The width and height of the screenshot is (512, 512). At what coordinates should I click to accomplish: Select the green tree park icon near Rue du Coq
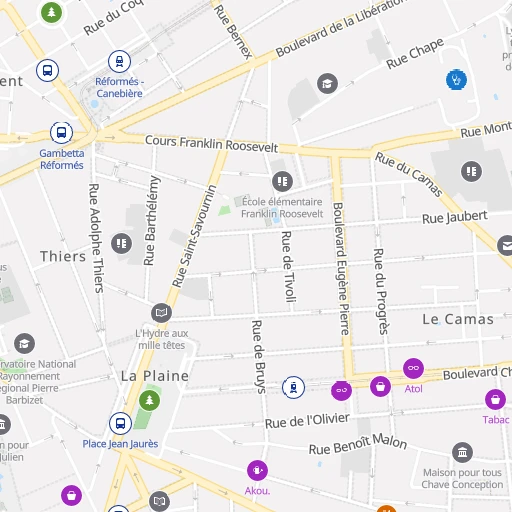[51, 13]
